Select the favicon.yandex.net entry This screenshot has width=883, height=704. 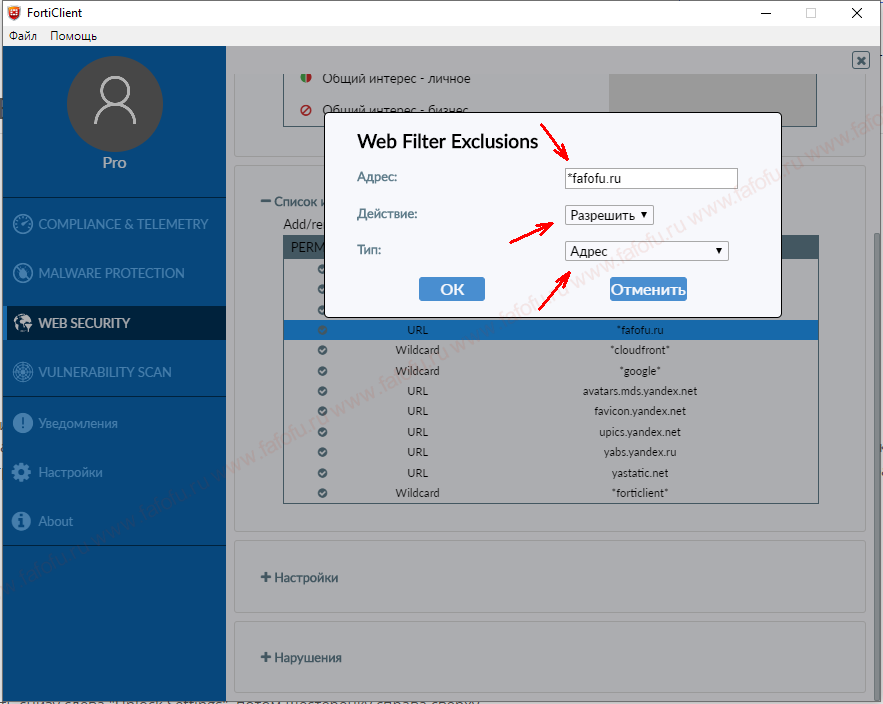(551, 411)
